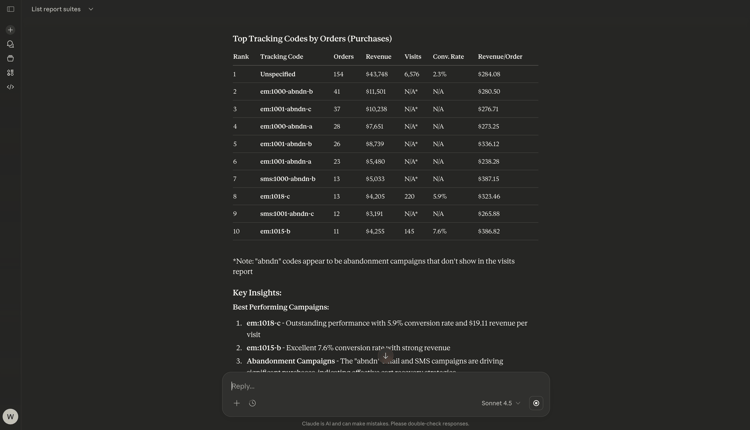Click the scroll-to-bottom arrow button
The width and height of the screenshot is (750, 430).
[386, 356]
